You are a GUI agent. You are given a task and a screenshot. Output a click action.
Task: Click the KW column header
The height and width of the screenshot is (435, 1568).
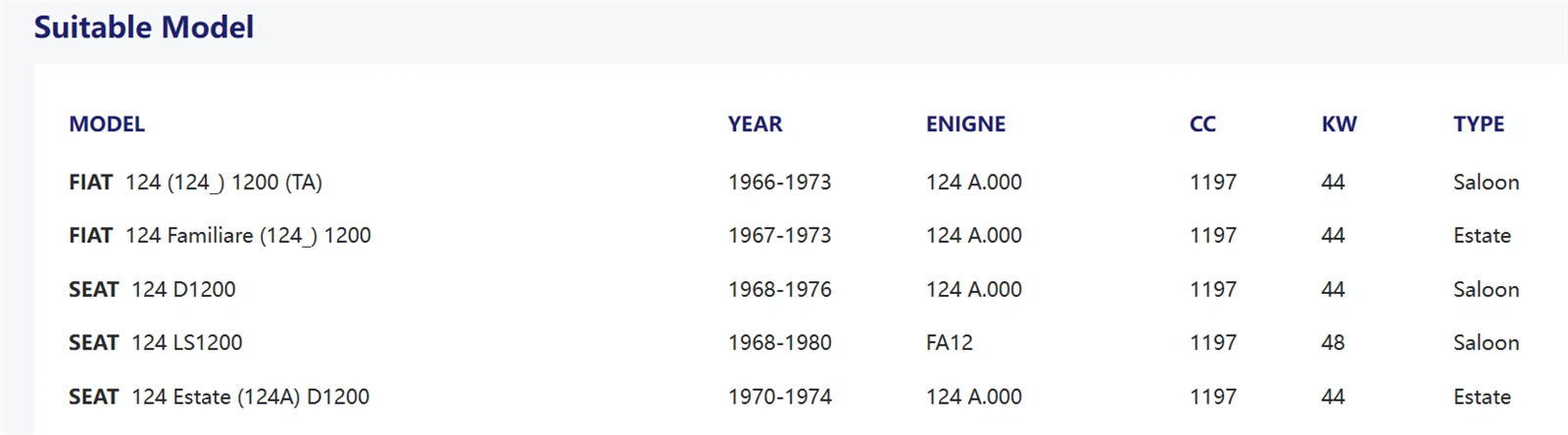(x=1339, y=124)
